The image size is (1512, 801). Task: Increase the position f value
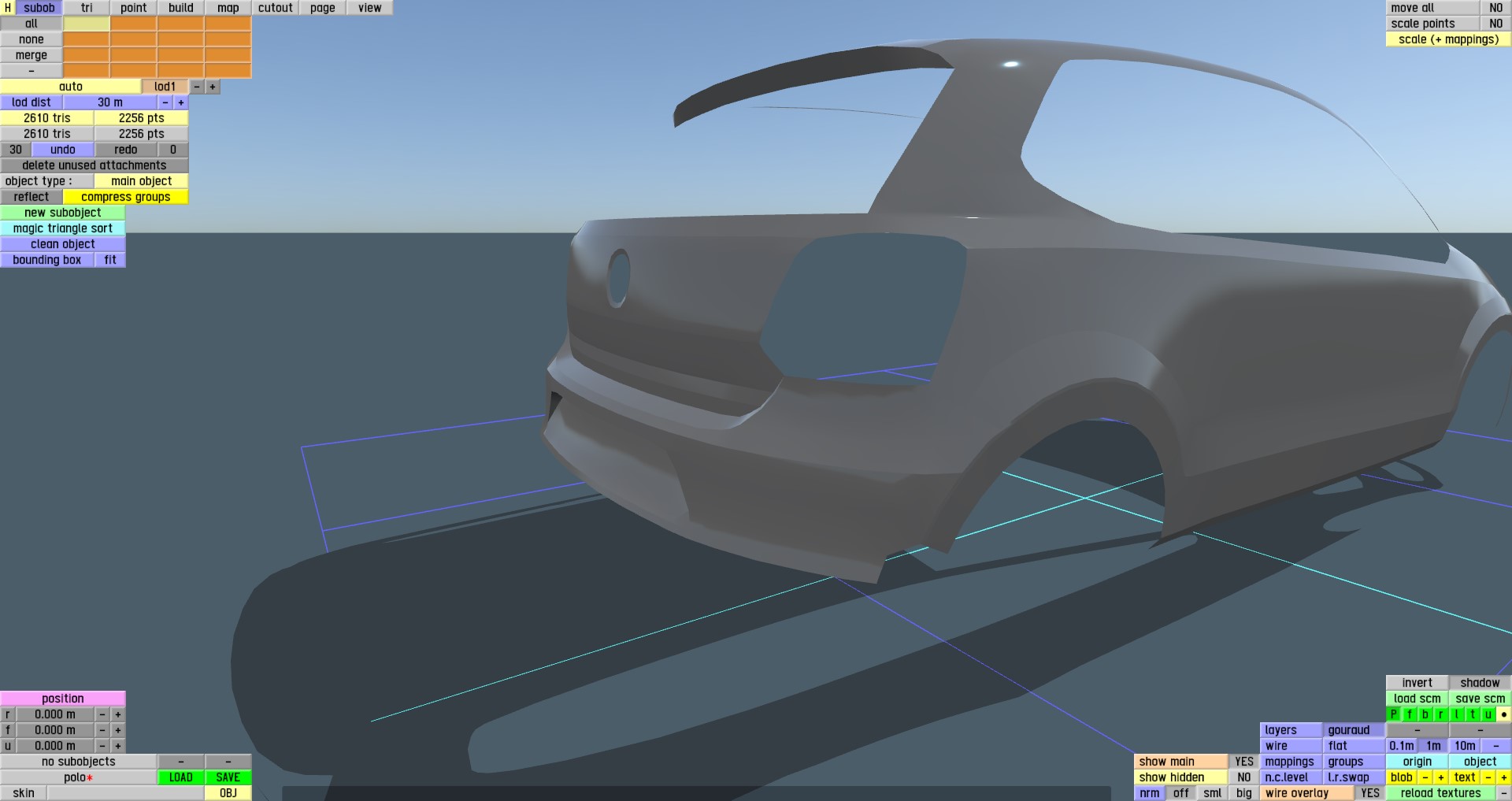pyautogui.click(x=118, y=730)
